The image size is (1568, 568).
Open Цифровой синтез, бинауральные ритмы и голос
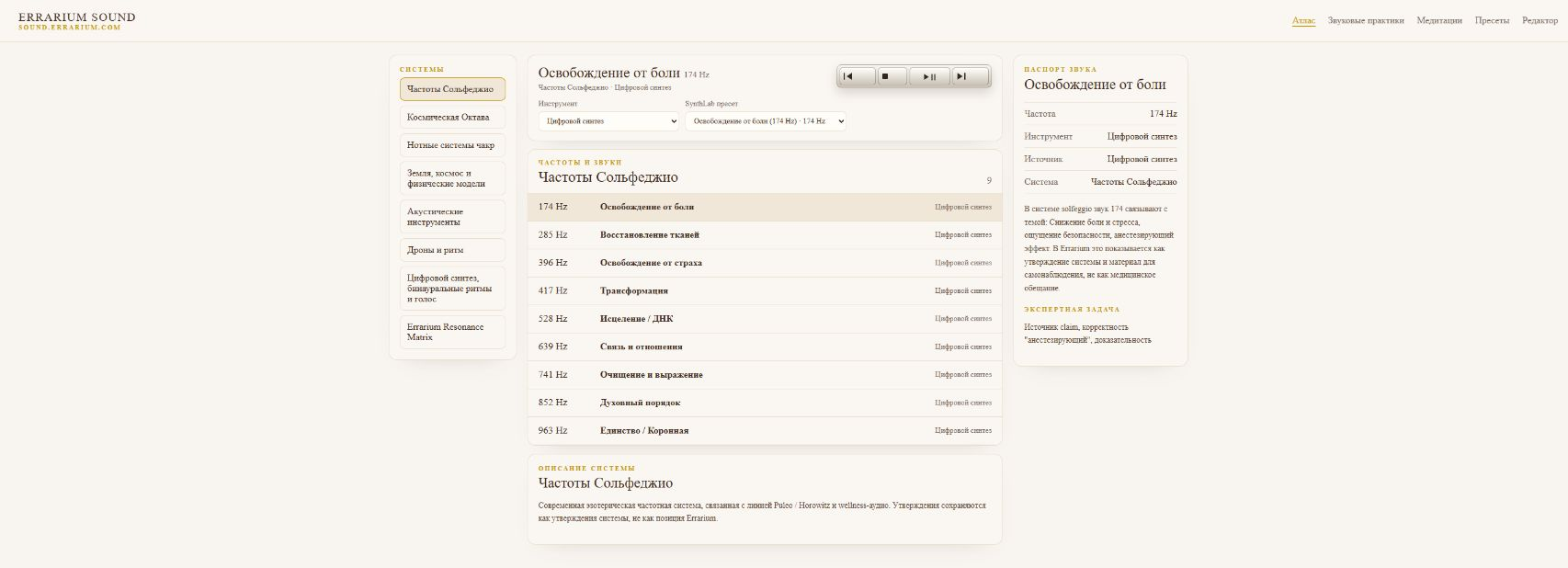[x=452, y=289]
